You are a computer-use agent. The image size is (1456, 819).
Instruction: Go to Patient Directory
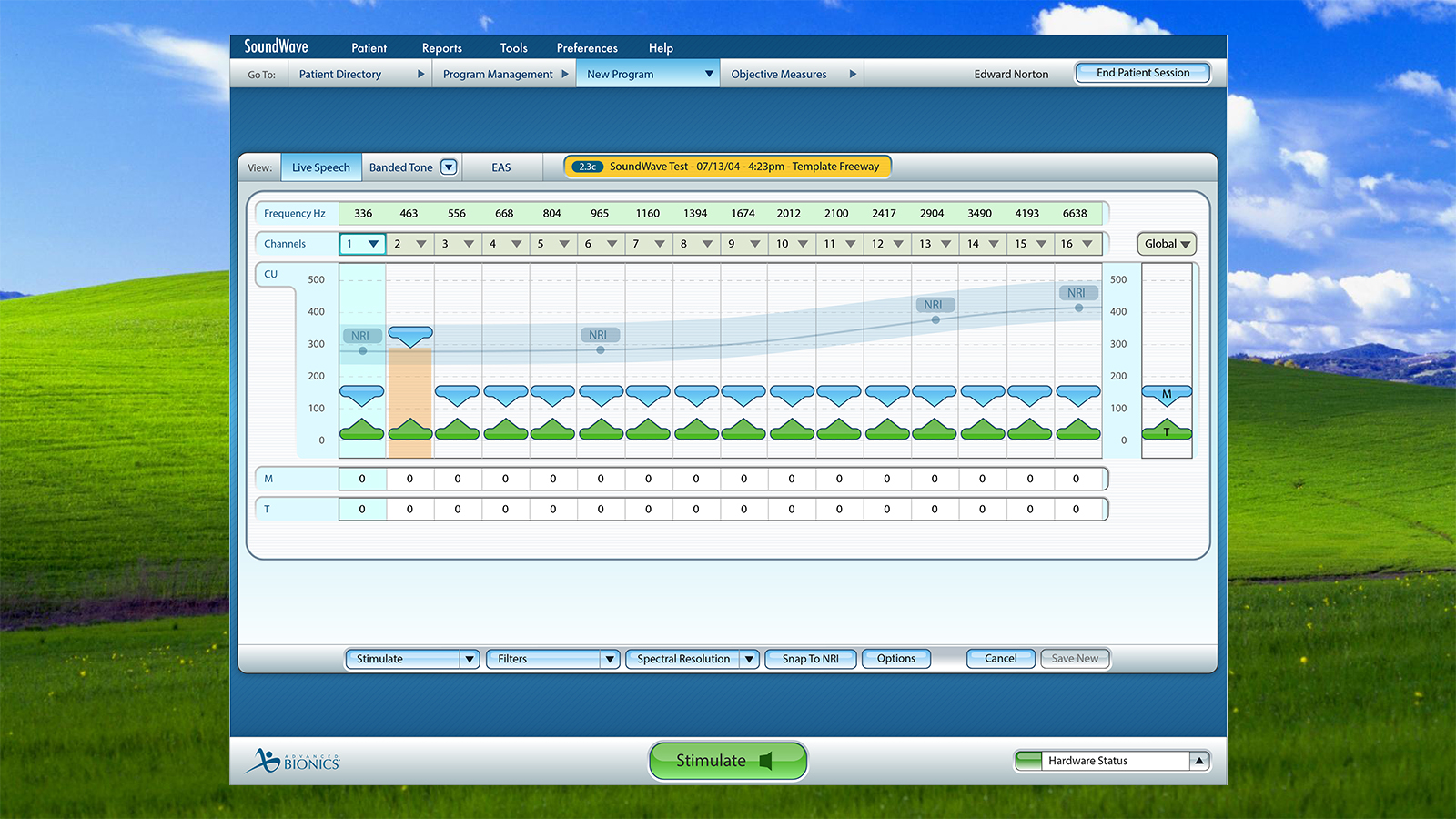pyautogui.click(x=340, y=75)
